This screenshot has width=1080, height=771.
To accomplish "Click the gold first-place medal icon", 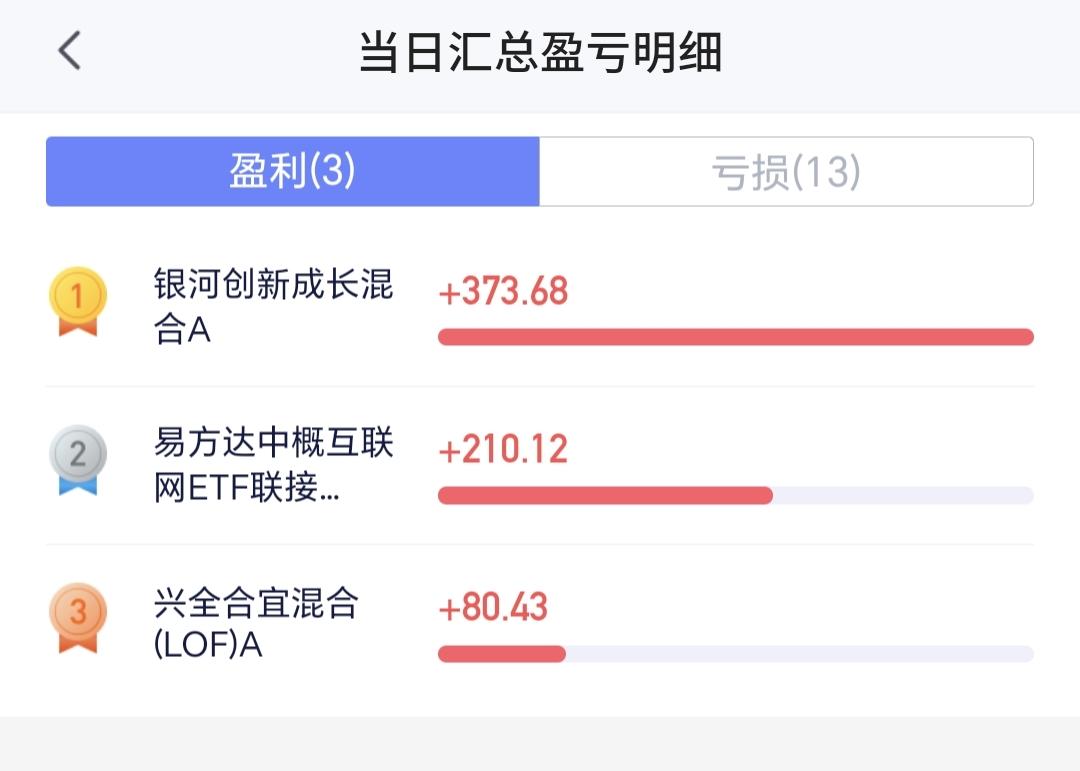I will pyautogui.click(x=78, y=301).
